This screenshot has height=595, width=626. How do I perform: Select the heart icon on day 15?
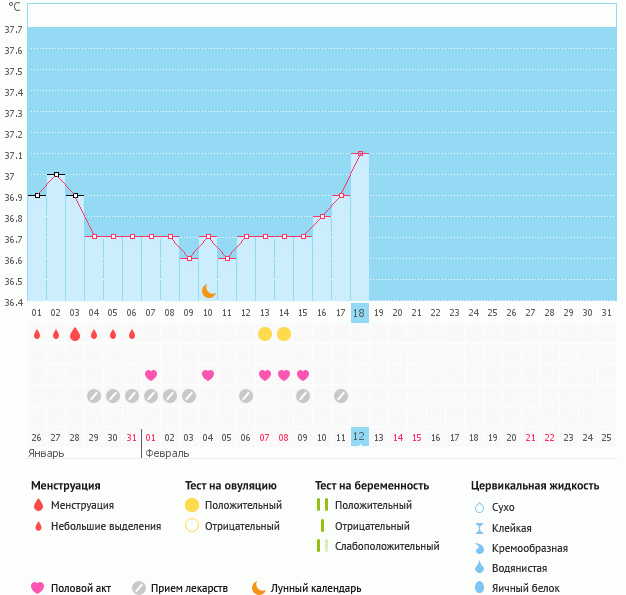tap(303, 375)
